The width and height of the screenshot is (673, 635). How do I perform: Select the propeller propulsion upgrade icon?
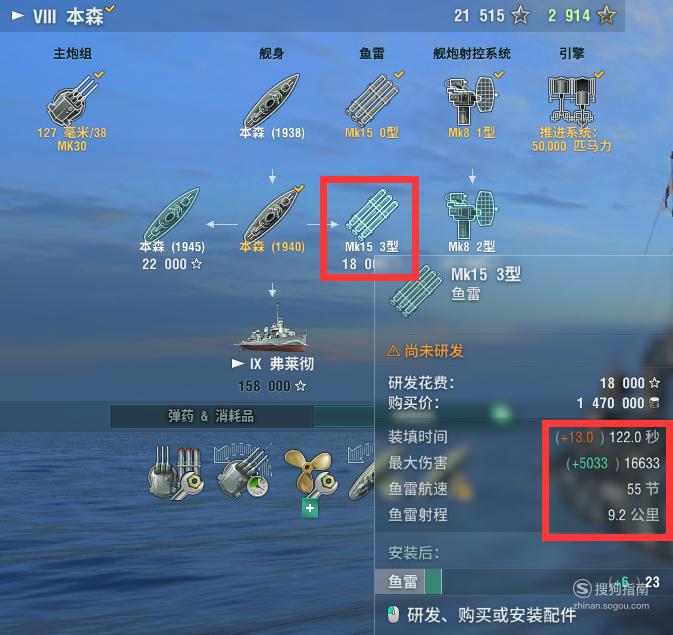[x=310, y=473]
